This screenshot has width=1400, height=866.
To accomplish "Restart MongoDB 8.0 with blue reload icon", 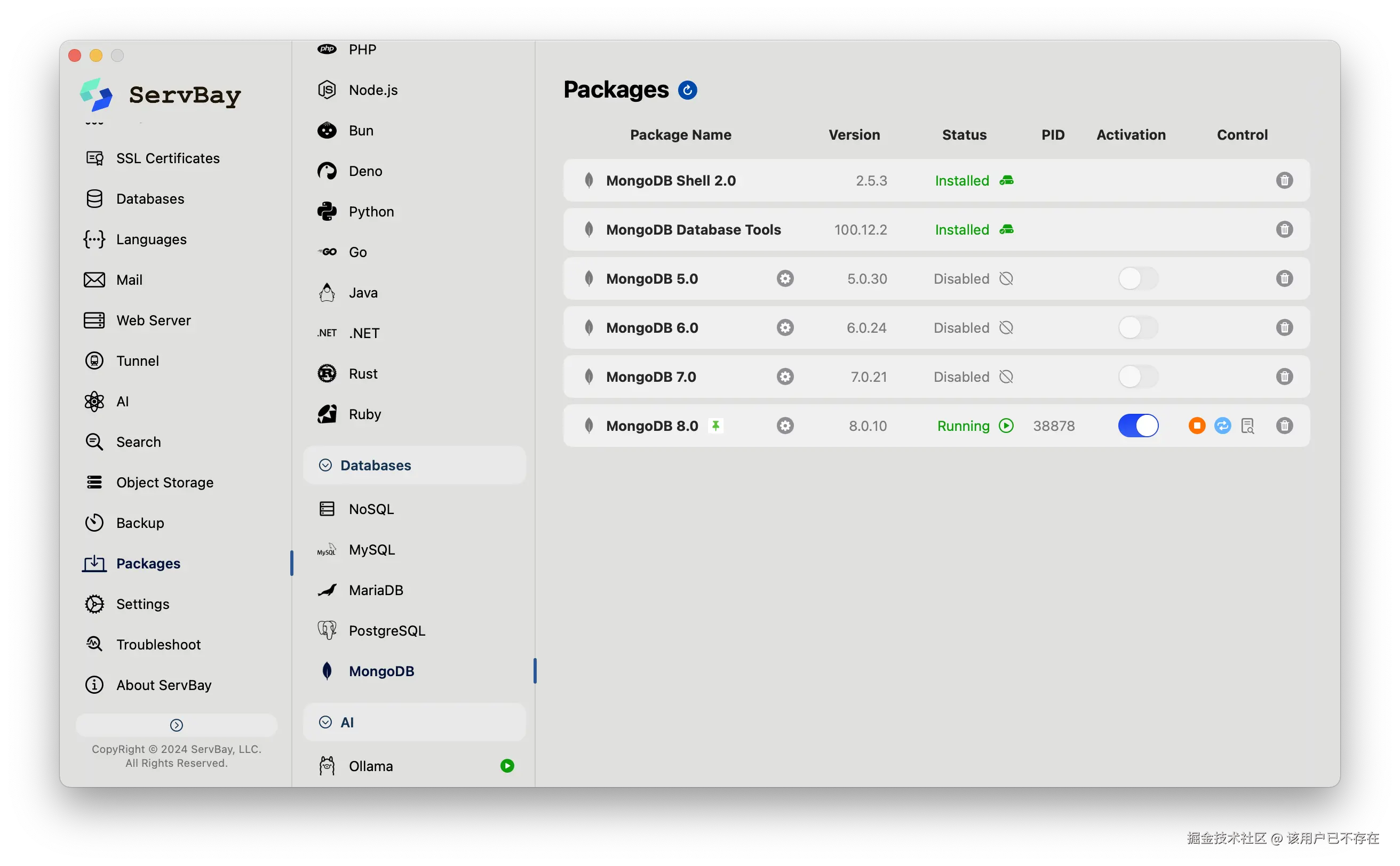I will (1222, 426).
